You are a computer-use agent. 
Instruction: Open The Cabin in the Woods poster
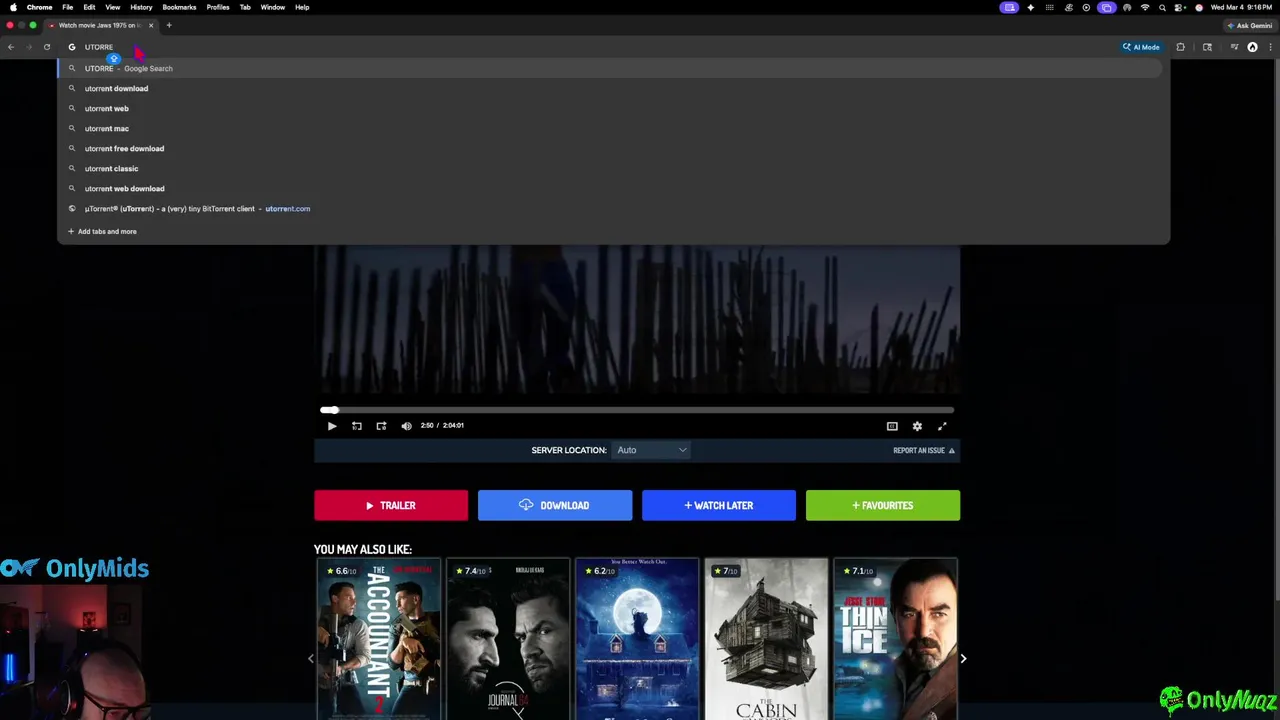point(766,639)
